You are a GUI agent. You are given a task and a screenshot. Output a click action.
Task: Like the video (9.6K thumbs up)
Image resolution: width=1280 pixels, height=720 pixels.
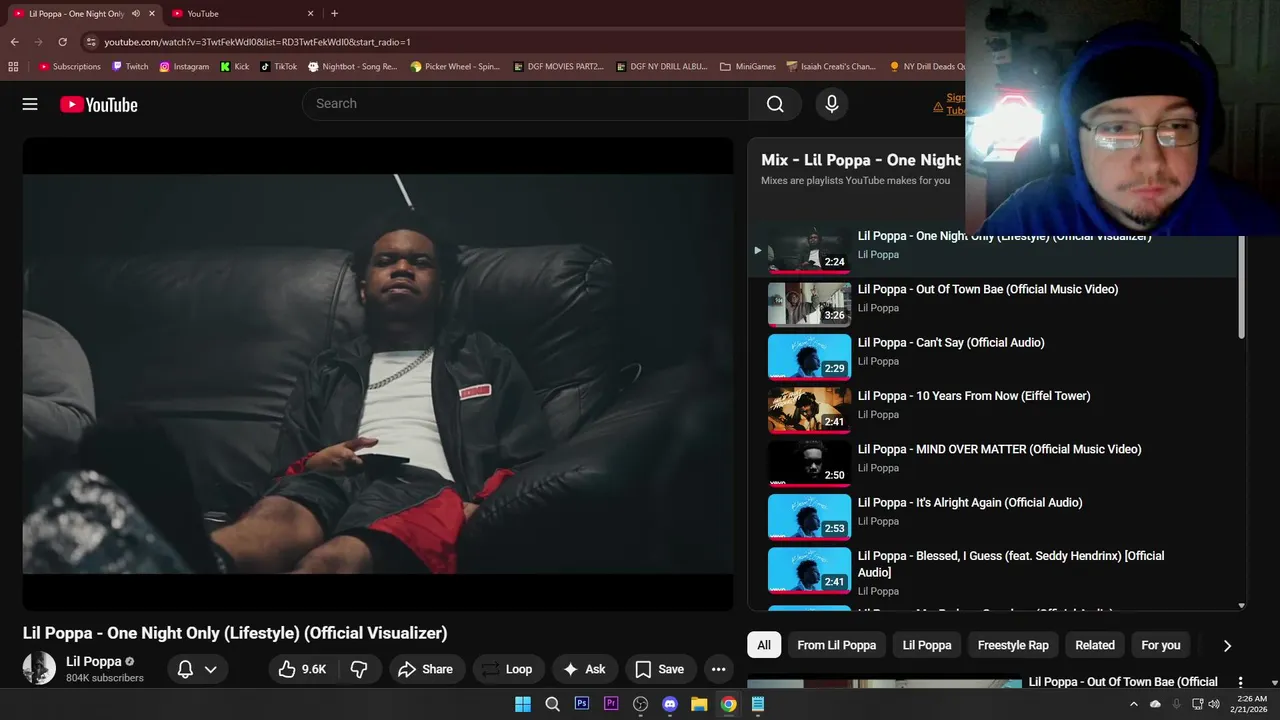(303, 669)
